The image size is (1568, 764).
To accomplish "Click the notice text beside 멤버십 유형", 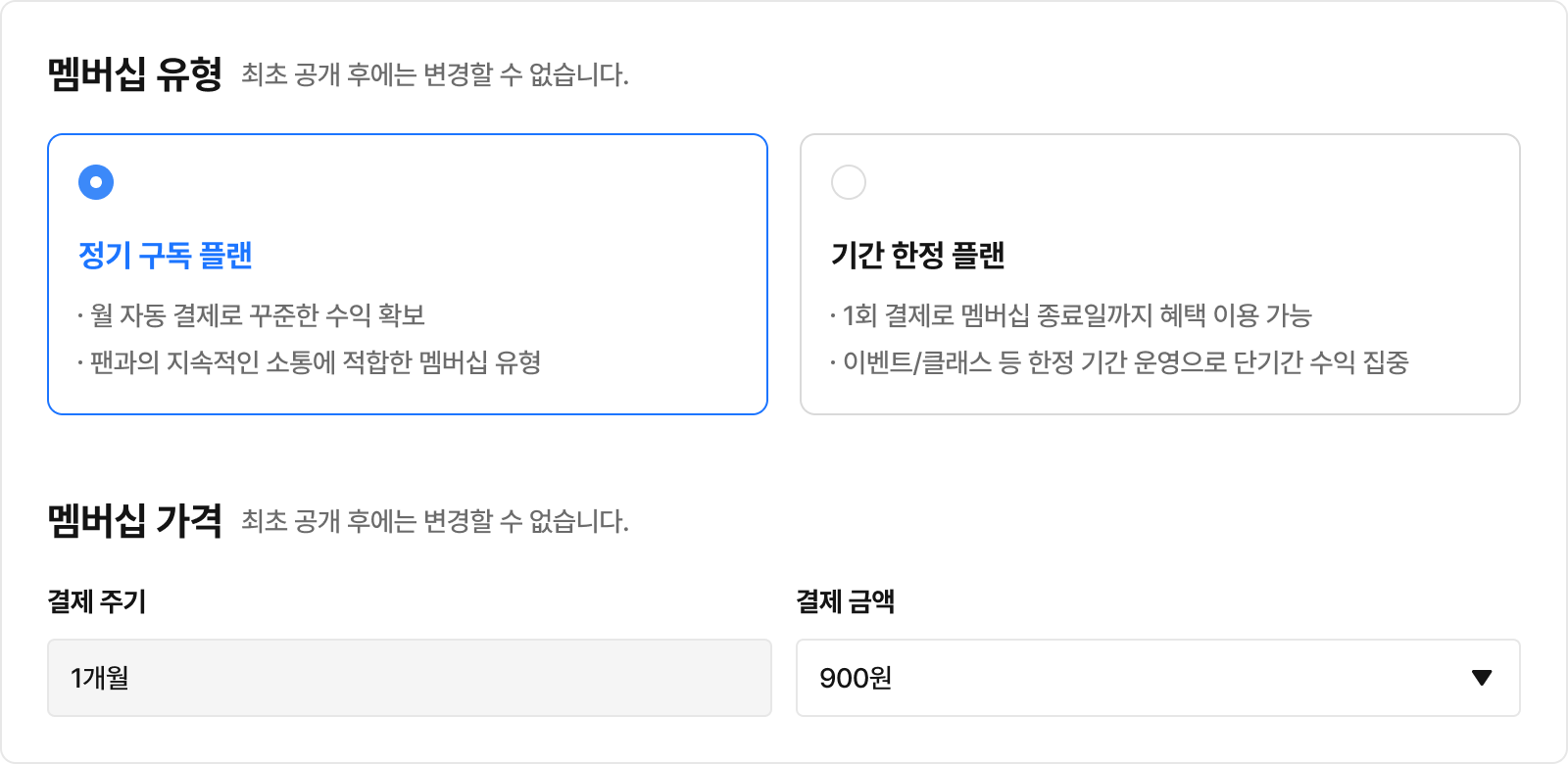I will coord(435,74).
